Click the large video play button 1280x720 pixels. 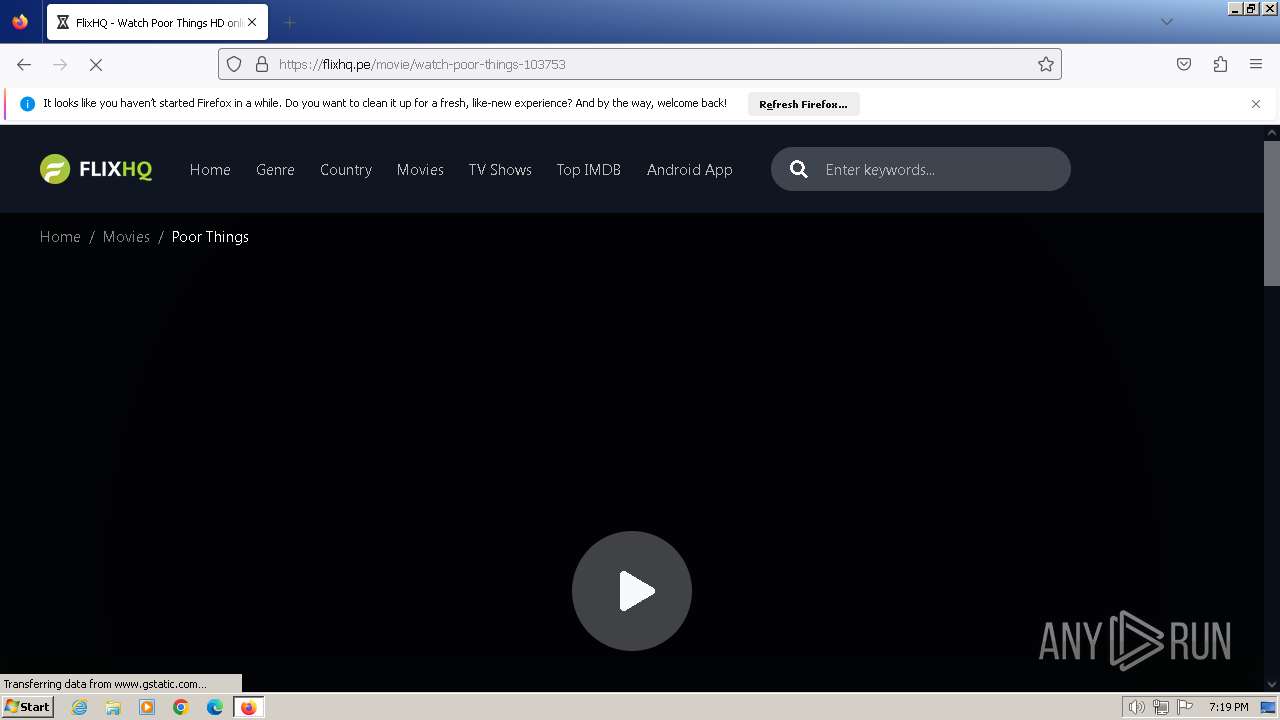click(632, 591)
